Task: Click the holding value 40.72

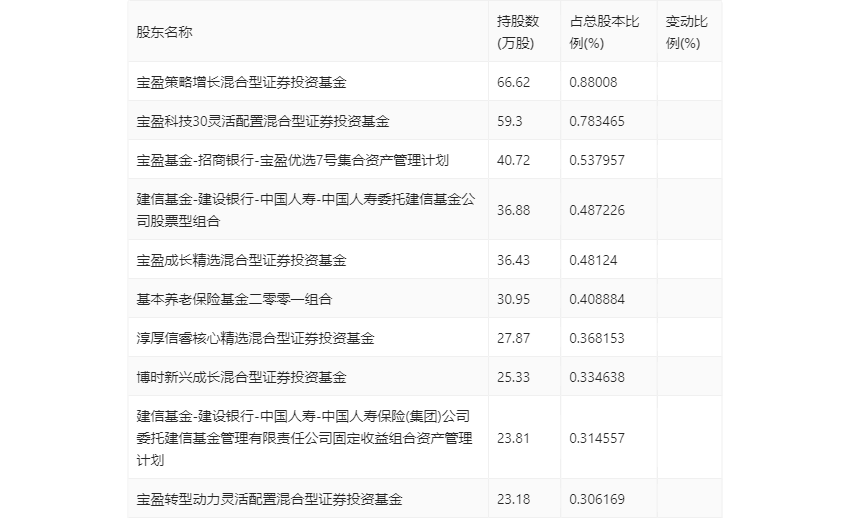Action: click(513, 160)
